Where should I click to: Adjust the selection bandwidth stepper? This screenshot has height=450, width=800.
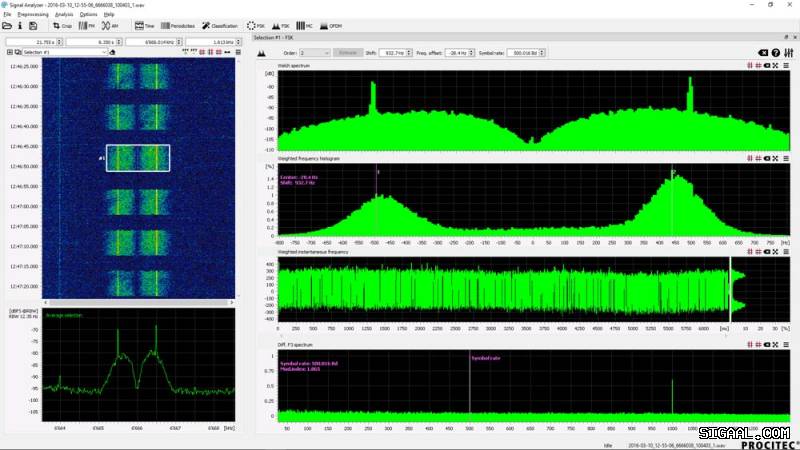point(238,42)
